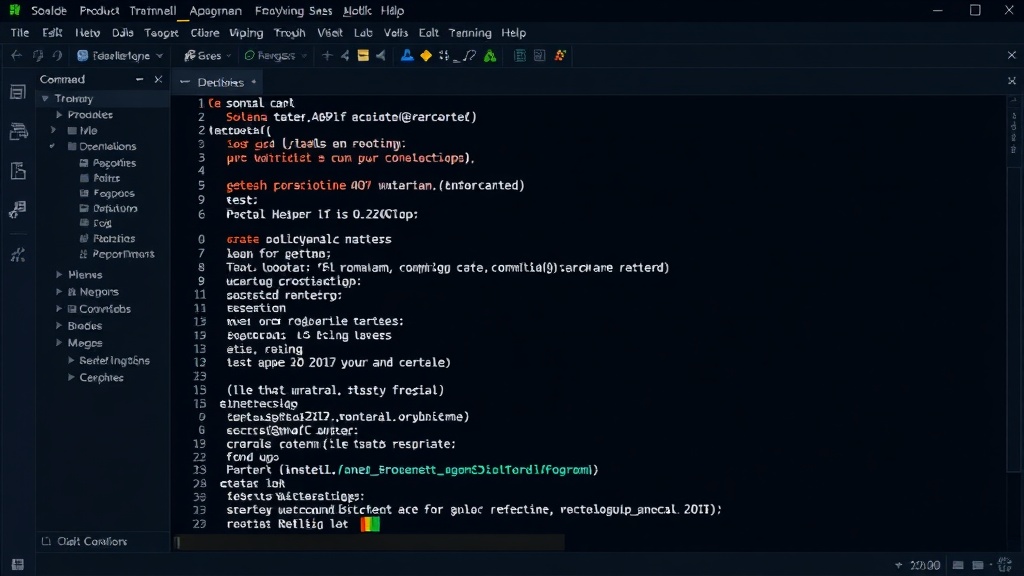Open the tools sidebar icon below divider
This screenshot has width=1024, height=576.
pos(18,255)
